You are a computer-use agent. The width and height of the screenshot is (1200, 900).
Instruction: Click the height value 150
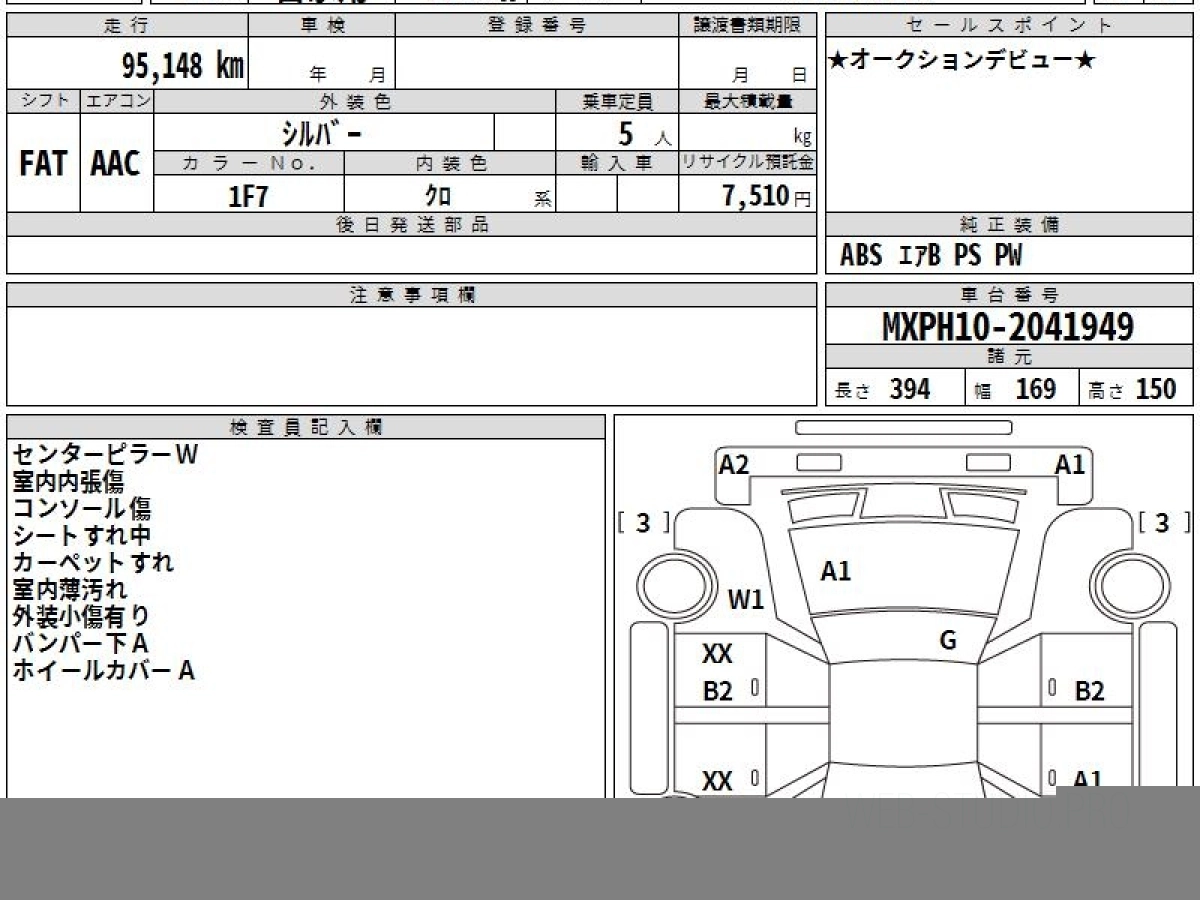click(x=1156, y=389)
